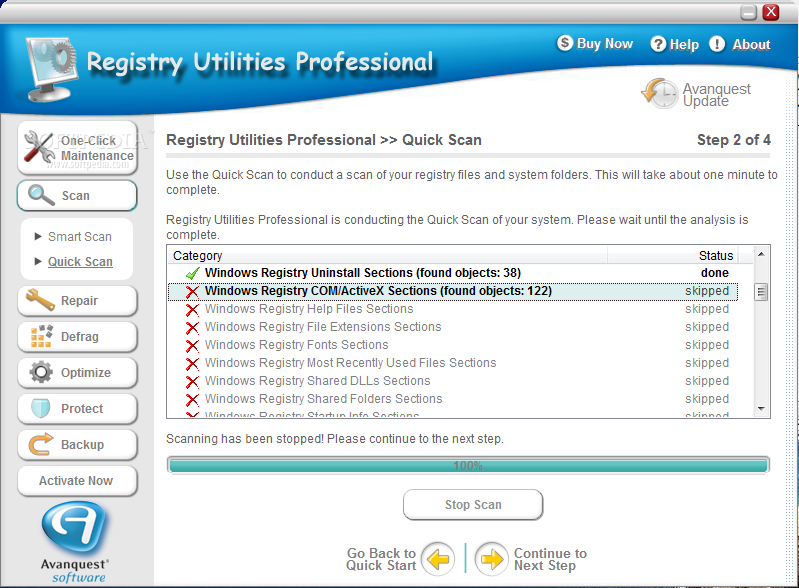Screen dimensions: 799x588
Task: Close the Registry Utilities window
Action: point(771,12)
